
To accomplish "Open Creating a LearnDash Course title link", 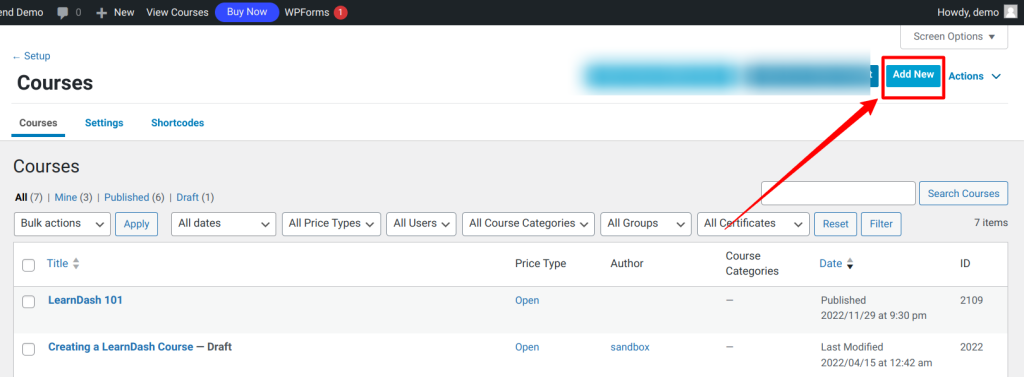I will point(120,347).
